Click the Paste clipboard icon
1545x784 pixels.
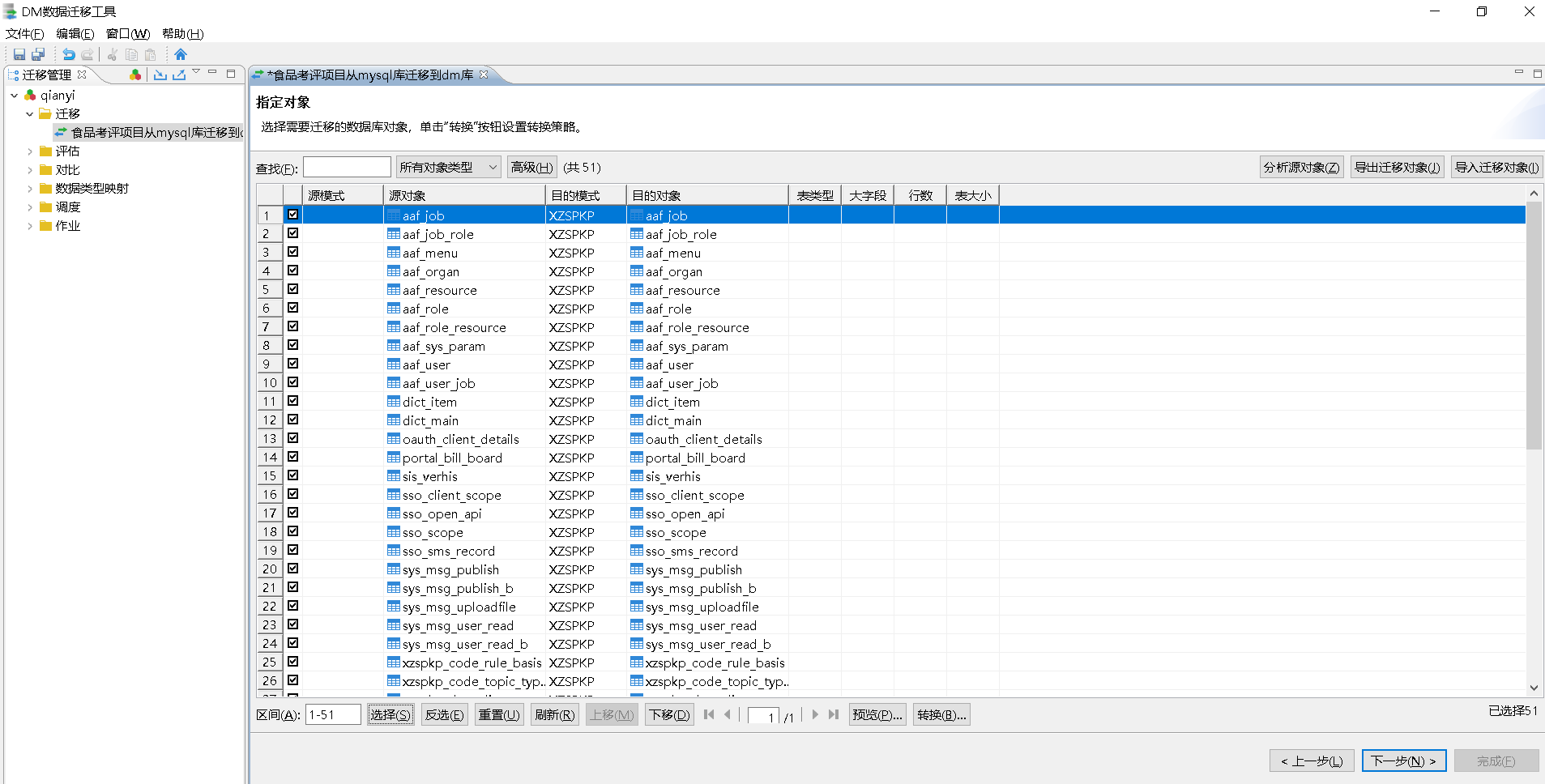(x=150, y=54)
